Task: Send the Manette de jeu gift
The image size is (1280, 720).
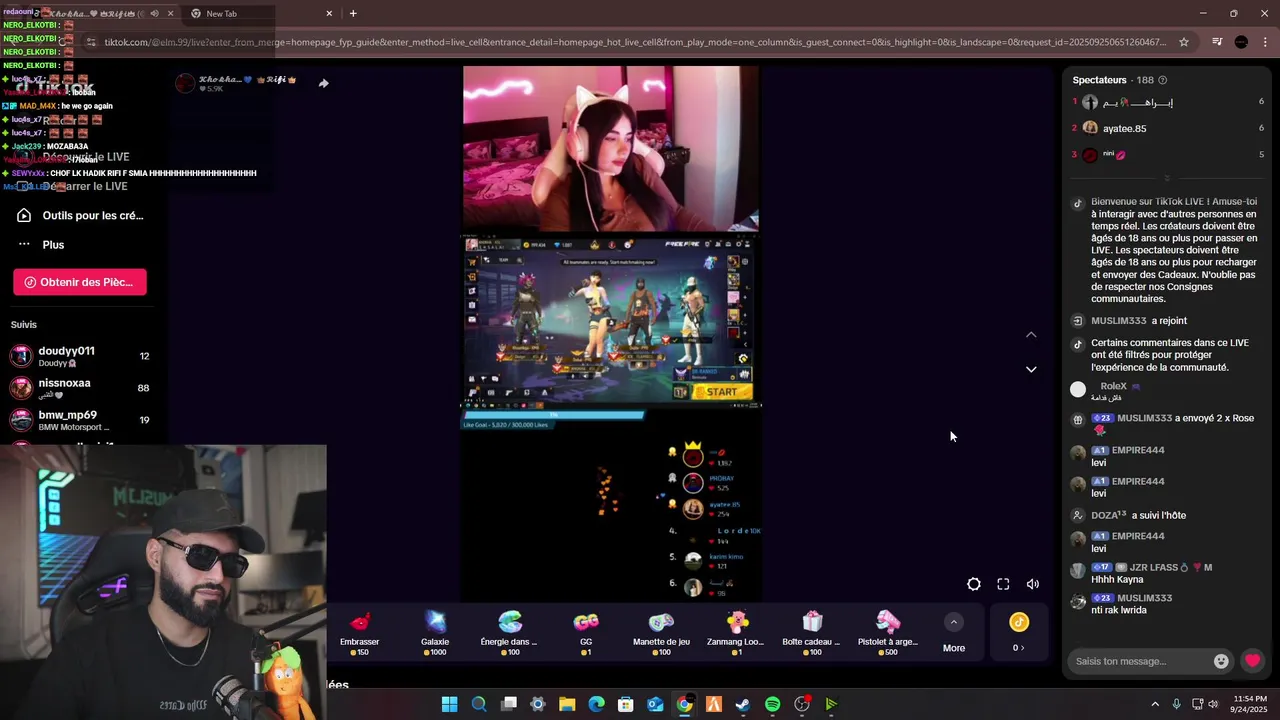Action: [661, 634]
